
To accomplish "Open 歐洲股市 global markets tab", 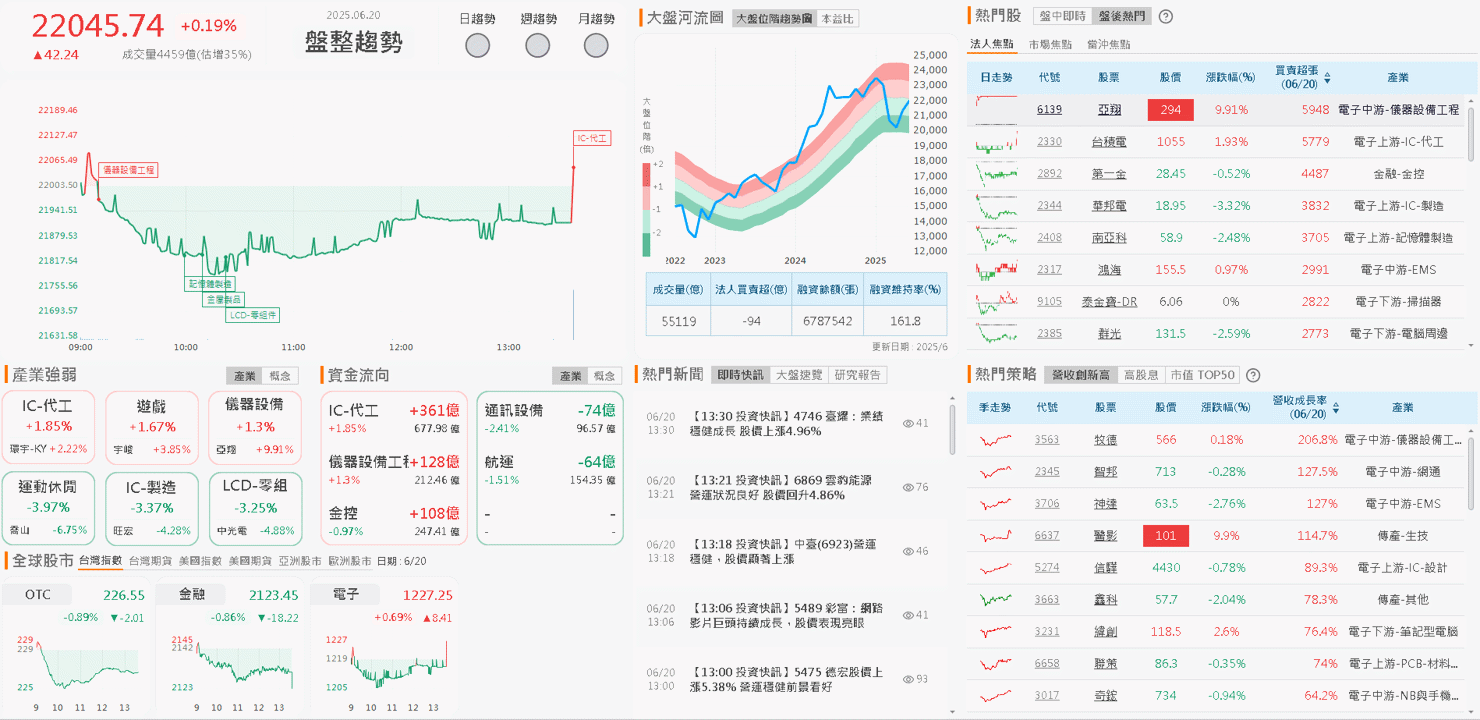I will point(349,561).
